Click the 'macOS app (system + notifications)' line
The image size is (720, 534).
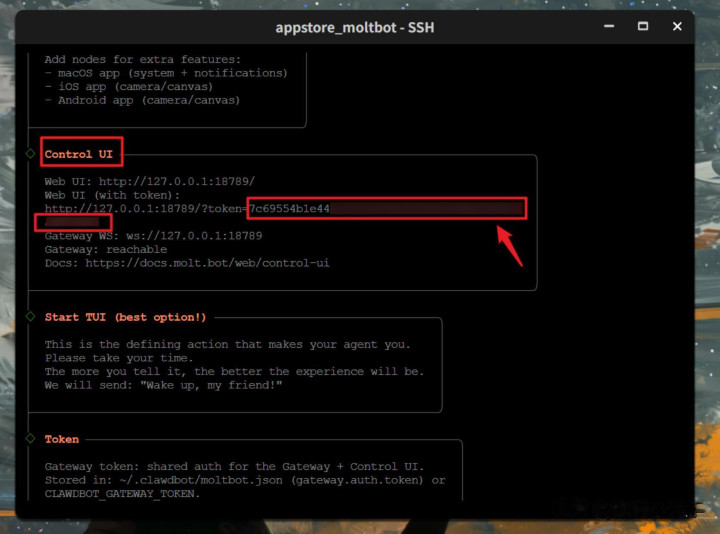(x=166, y=73)
